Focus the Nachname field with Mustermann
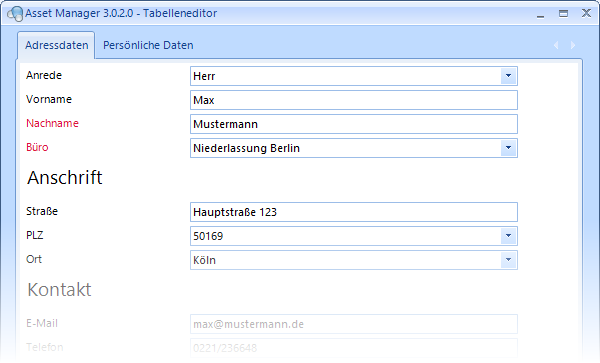 point(354,124)
